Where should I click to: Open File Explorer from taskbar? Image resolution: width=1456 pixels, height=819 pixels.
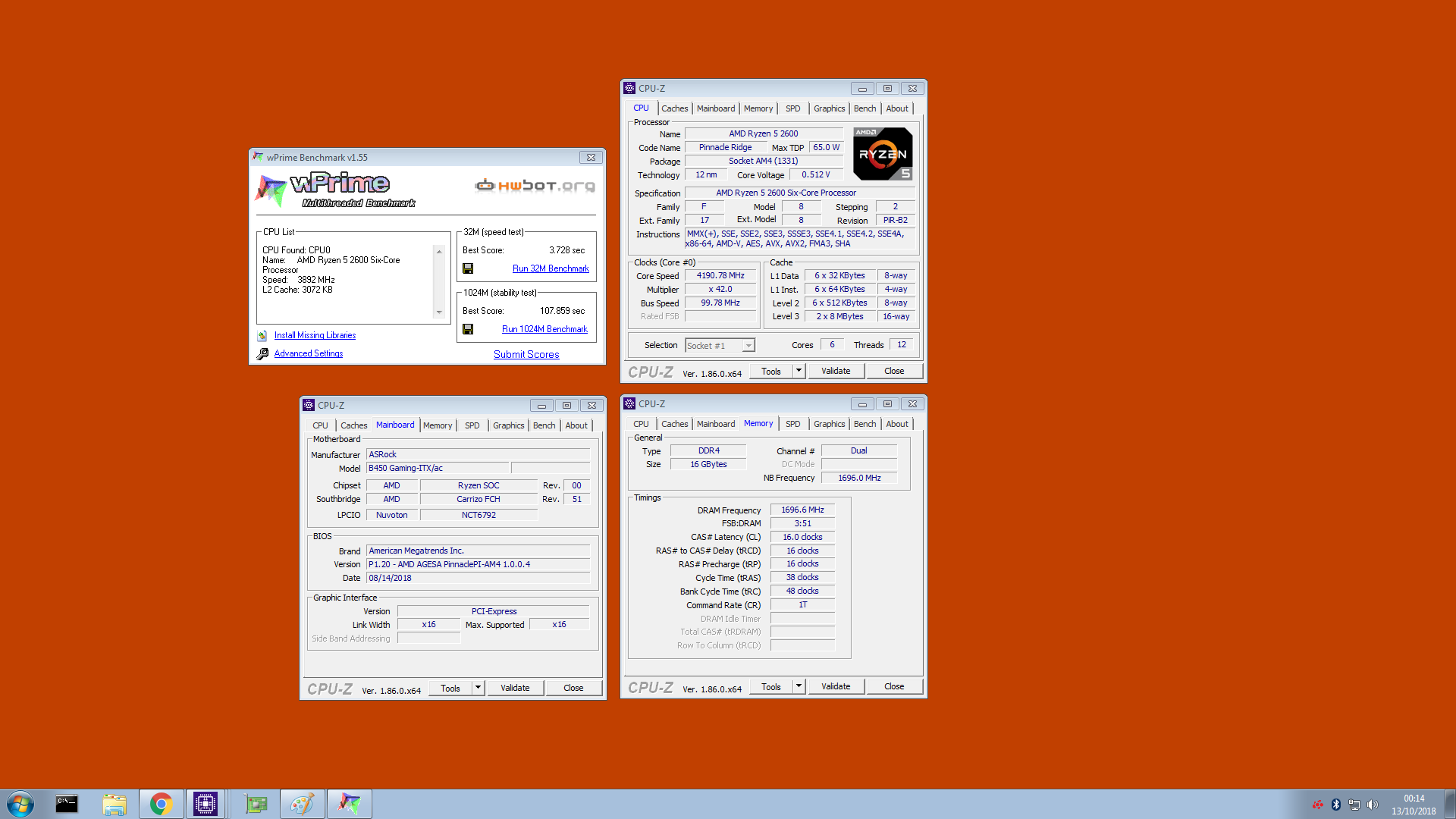click(x=115, y=804)
